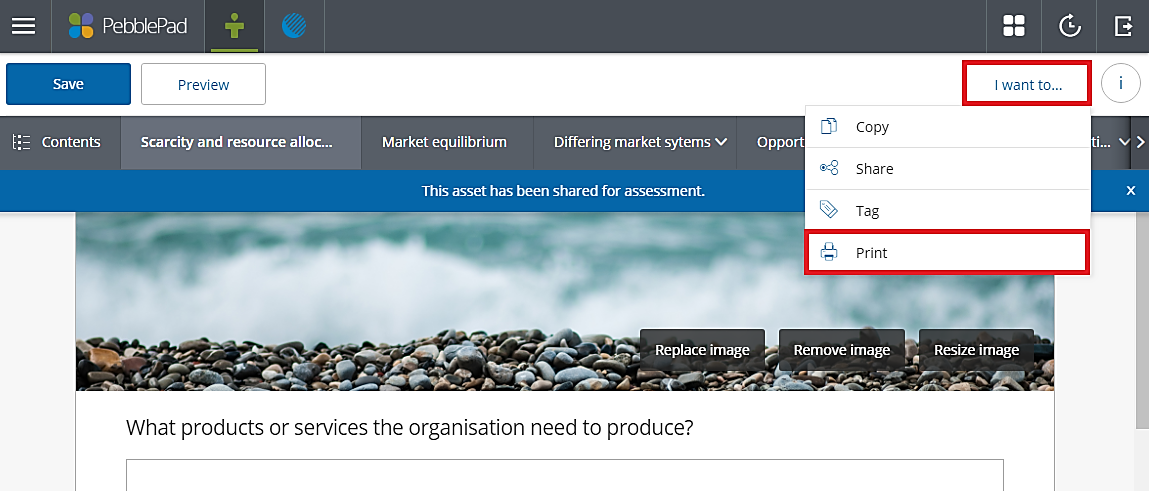This screenshot has width=1149, height=491.
Task: Open the blue striped ATLAS icon
Action: pos(294,26)
